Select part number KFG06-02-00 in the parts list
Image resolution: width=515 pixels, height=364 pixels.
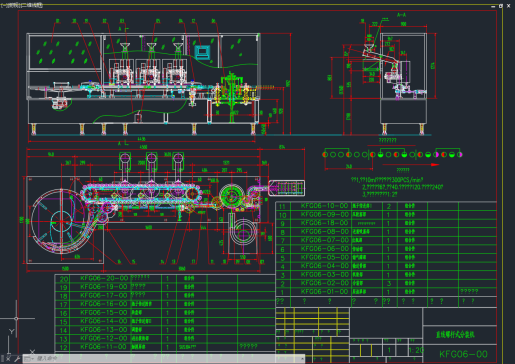(x=324, y=283)
